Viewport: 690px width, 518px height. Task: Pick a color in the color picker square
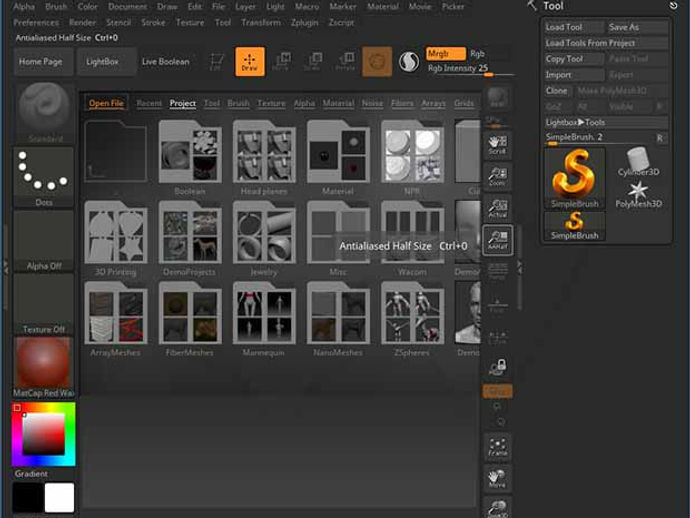pos(44,434)
